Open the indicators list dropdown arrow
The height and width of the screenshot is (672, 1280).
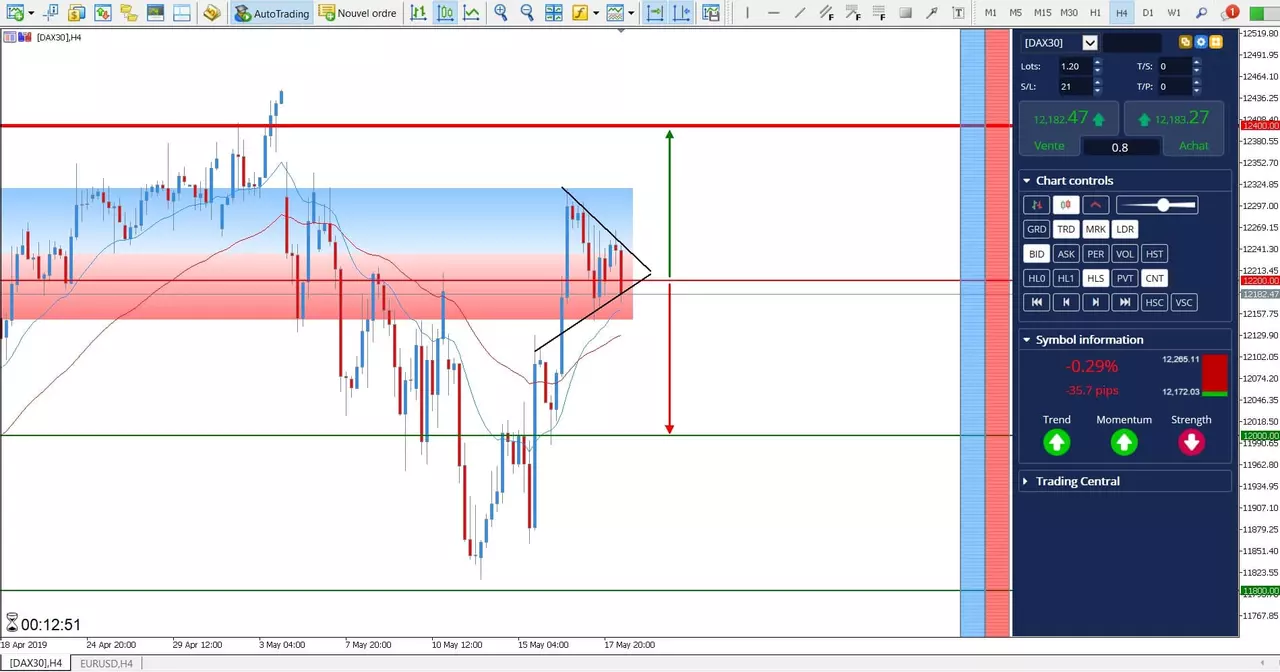(x=595, y=14)
